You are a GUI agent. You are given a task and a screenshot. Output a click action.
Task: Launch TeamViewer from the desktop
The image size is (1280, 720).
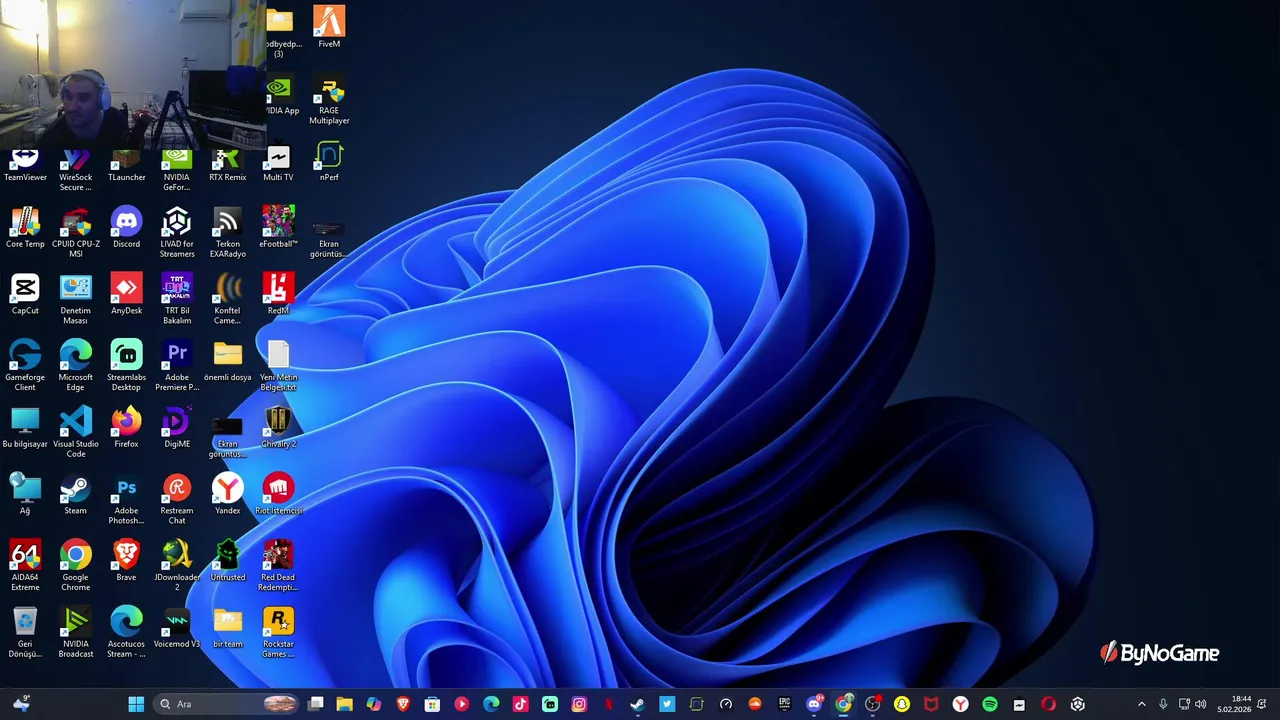(x=25, y=166)
